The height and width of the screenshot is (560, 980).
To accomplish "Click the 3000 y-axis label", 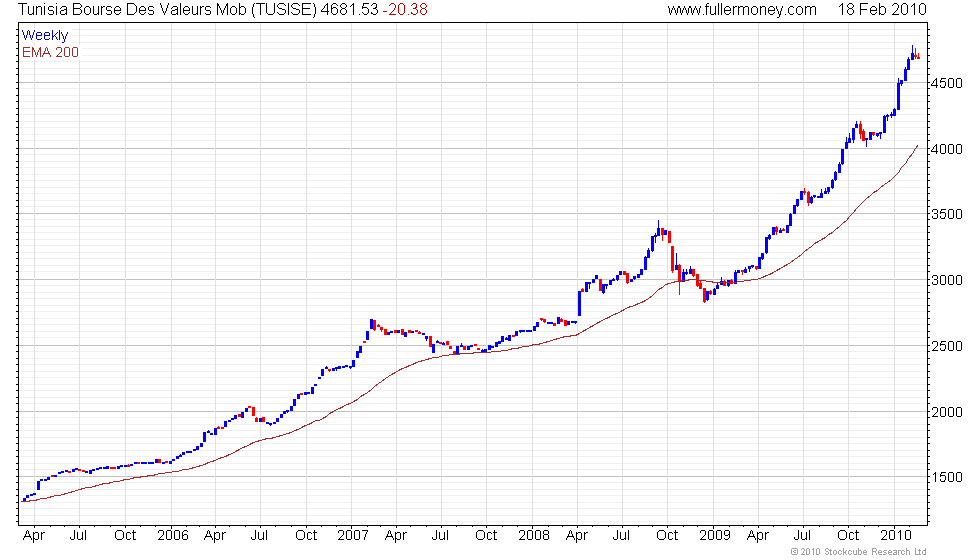I will pos(946,281).
